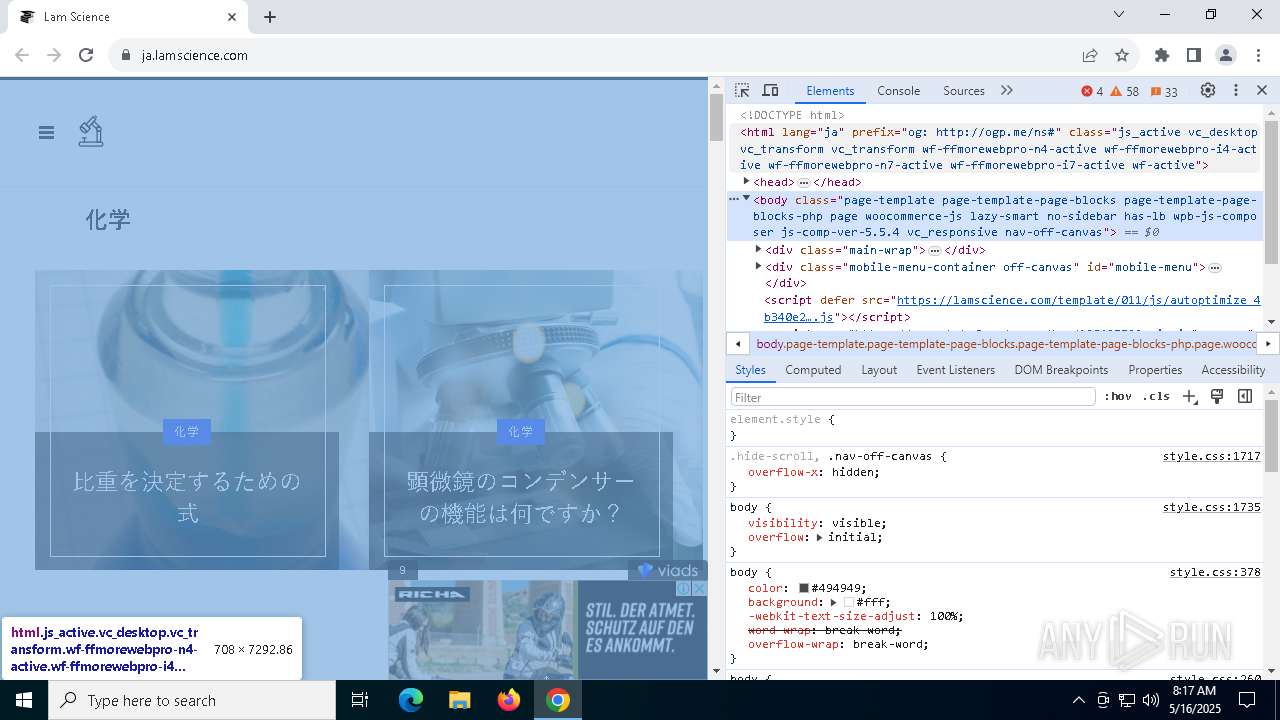1280x720 pixels.
Task: Select the Elements tab
Action: (x=830, y=91)
